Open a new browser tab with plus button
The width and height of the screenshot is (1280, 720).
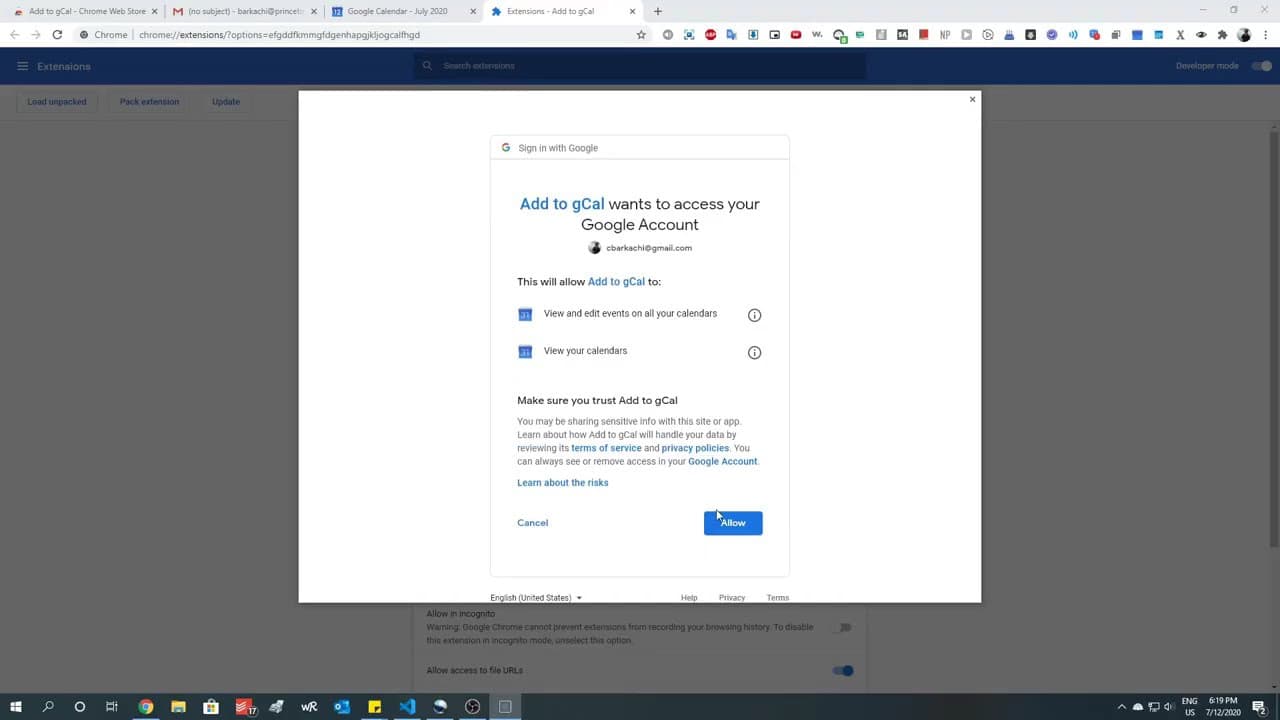[x=657, y=11]
